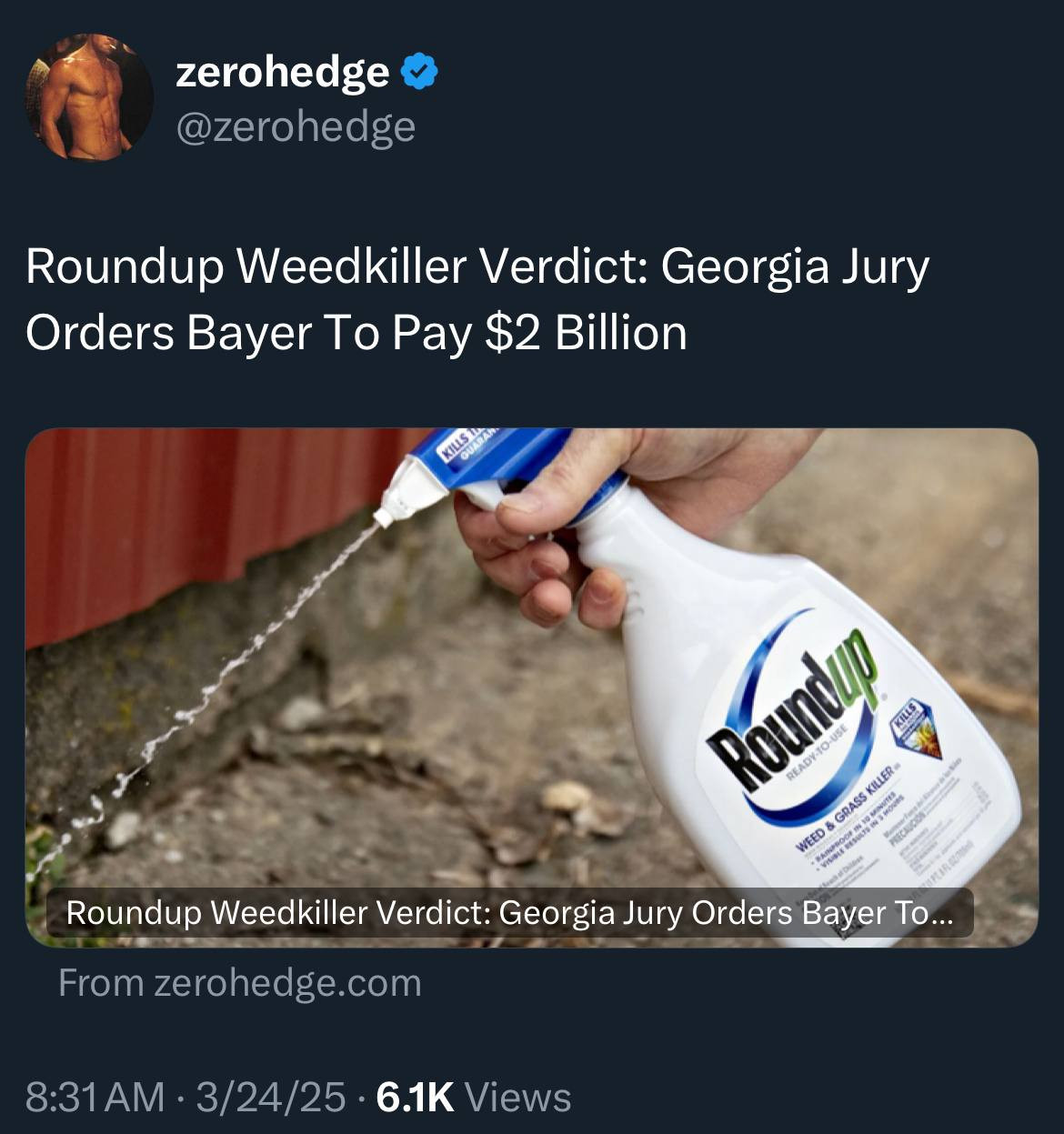Select the tweet headline text about Bayer
The height and width of the screenshot is (1134, 1064).
[x=477, y=299]
